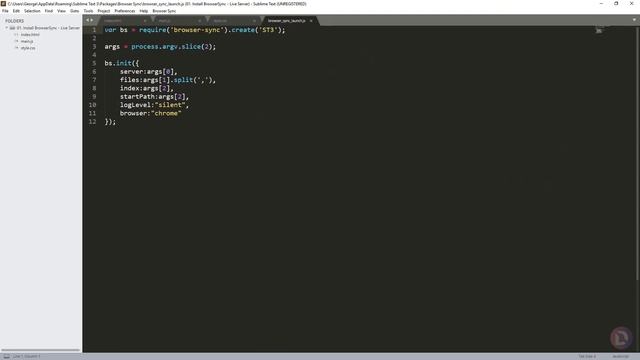The width and height of the screenshot is (640, 360).
Task: Click 'server:args[0]' on line 6
Action: coord(147,72)
